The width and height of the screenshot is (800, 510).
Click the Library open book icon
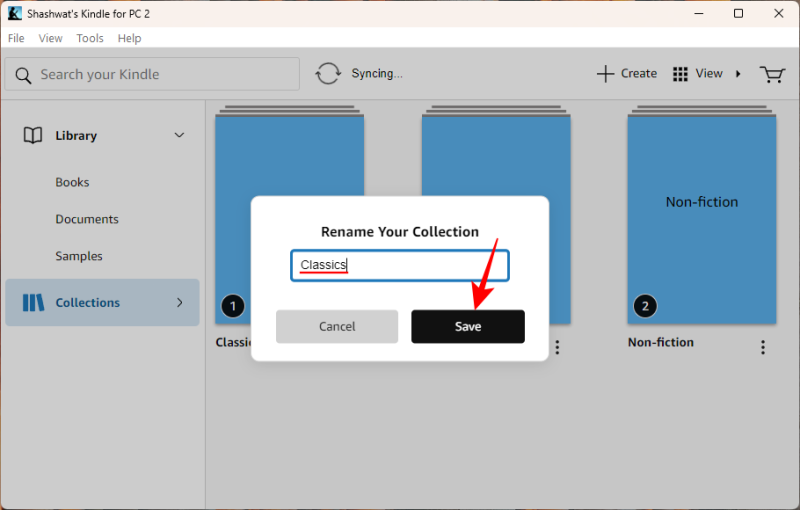(33, 136)
